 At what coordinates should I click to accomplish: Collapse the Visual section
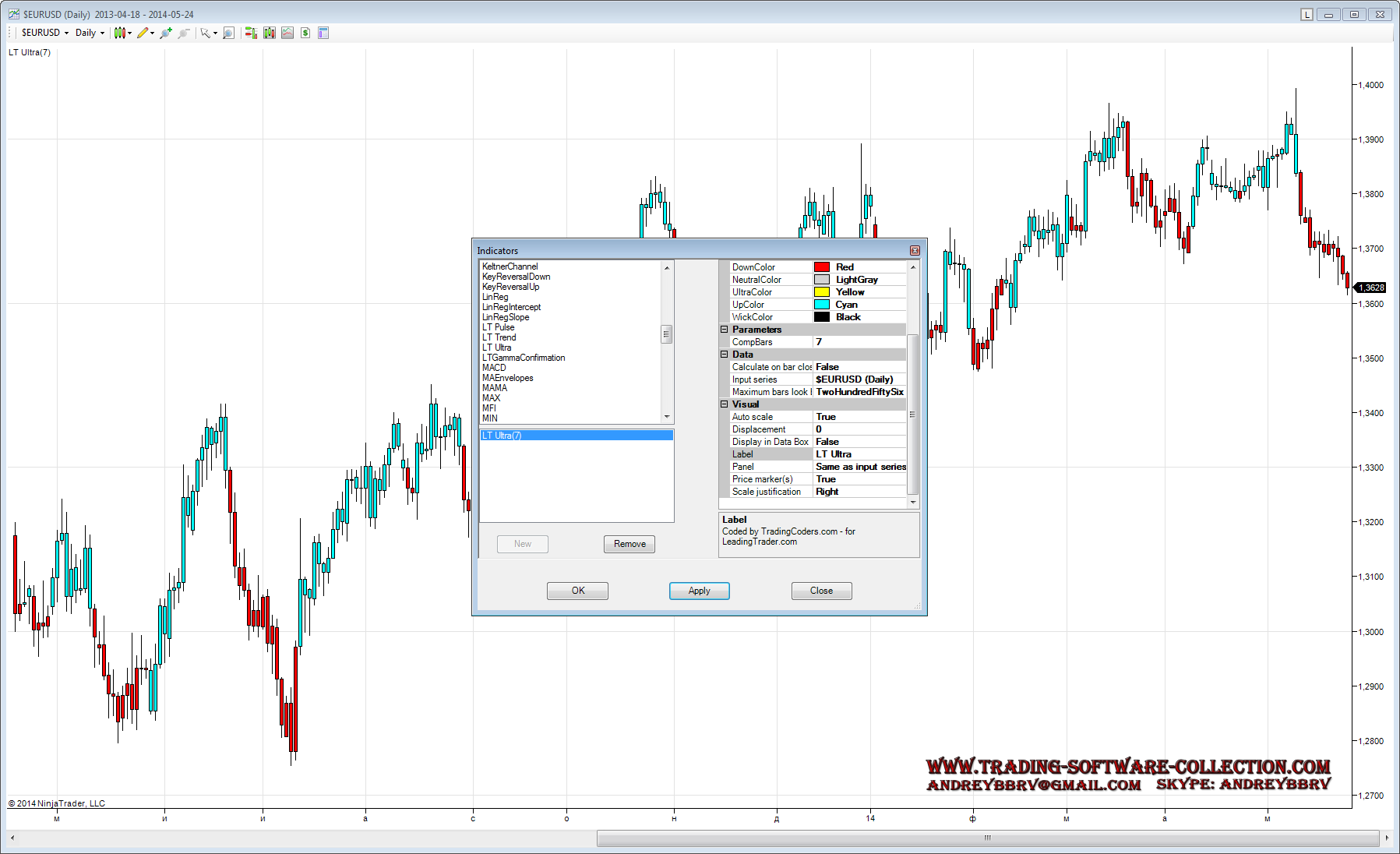click(724, 404)
